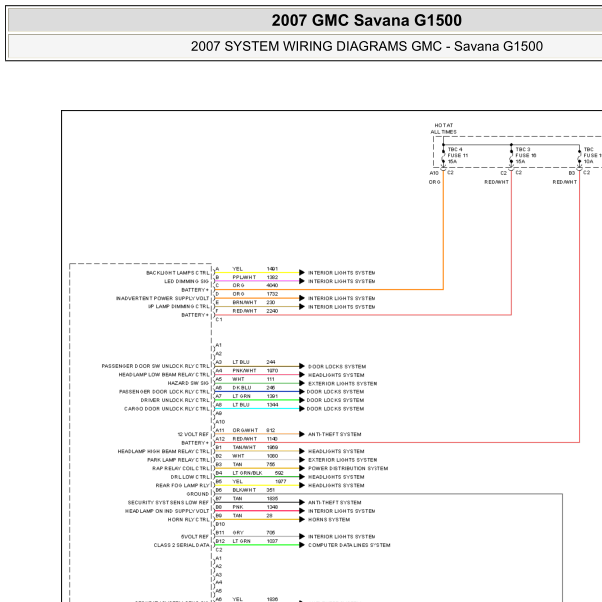
Task: Click the subtitle '2007 SYSTEM WIRING DIAGRAMS GMC - Savana G1500'
Action: click(x=367, y=46)
